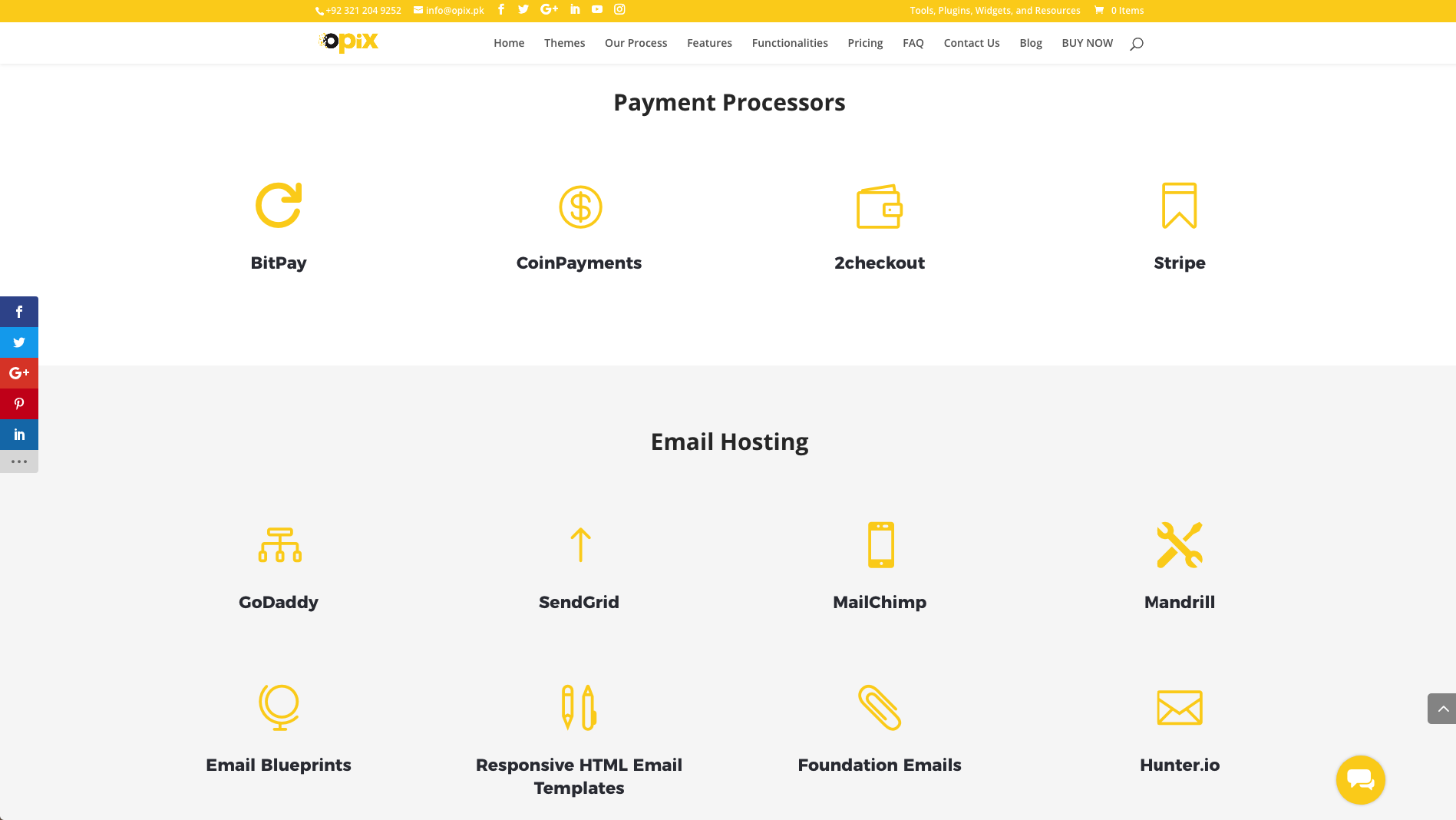
Task: Share via Pinterest sidebar button
Action: [19, 404]
